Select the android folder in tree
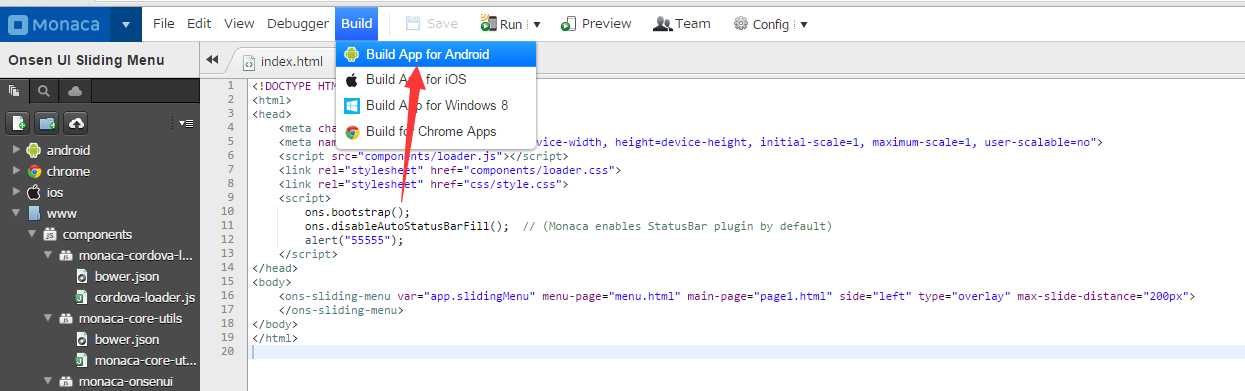 tap(68, 150)
